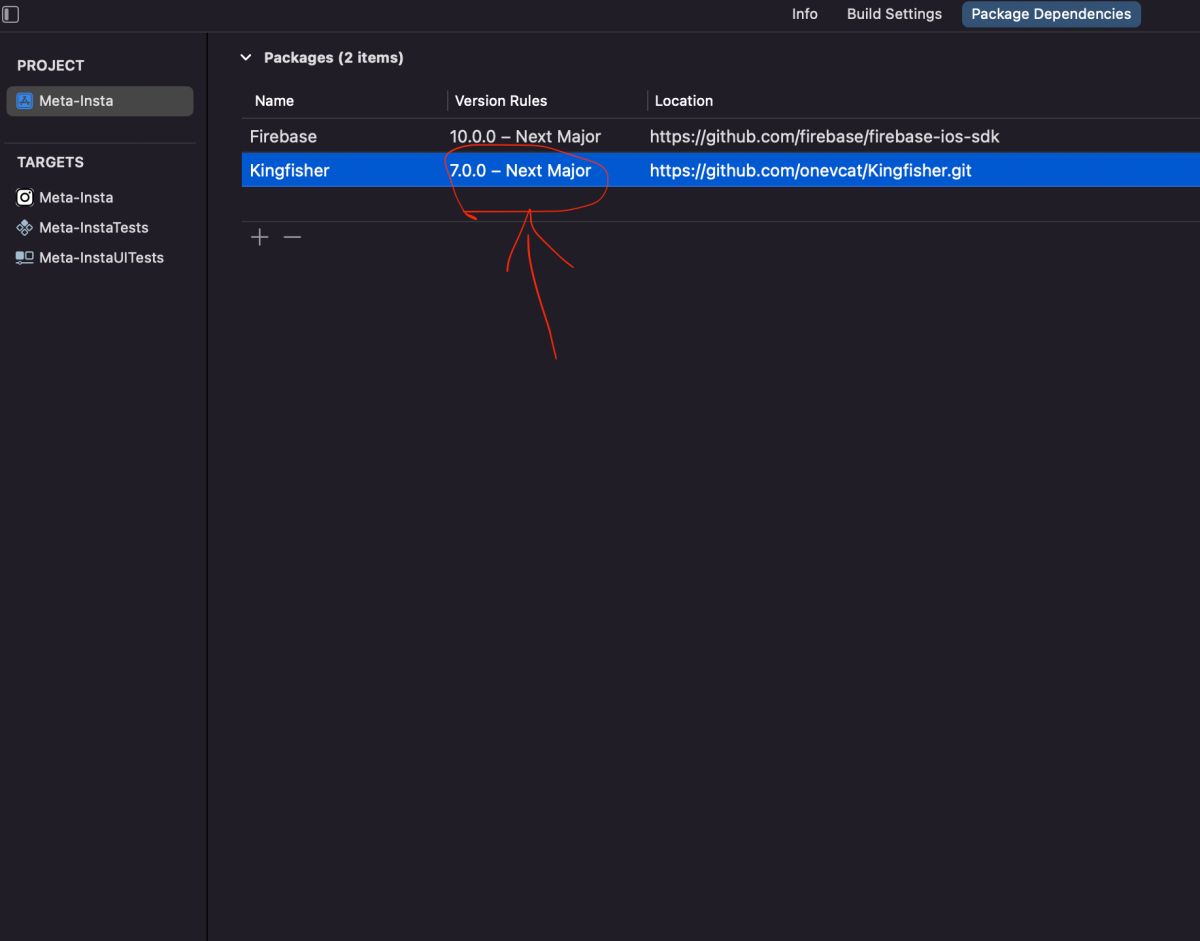Select the Meta-InstaUITests target
The height and width of the screenshot is (941, 1200).
click(100, 258)
